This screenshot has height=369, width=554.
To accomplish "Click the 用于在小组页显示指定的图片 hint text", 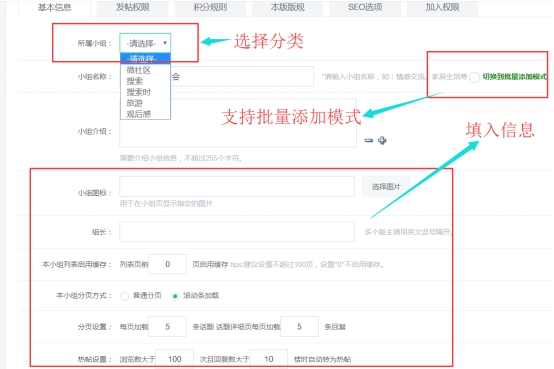I will pyautogui.click(x=166, y=204).
